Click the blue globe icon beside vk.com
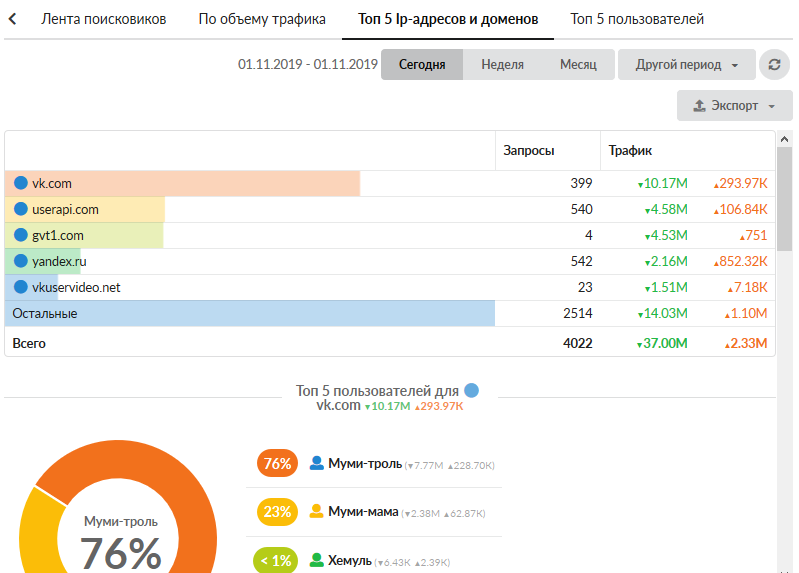This screenshot has height=573, width=799. (20, 184)
